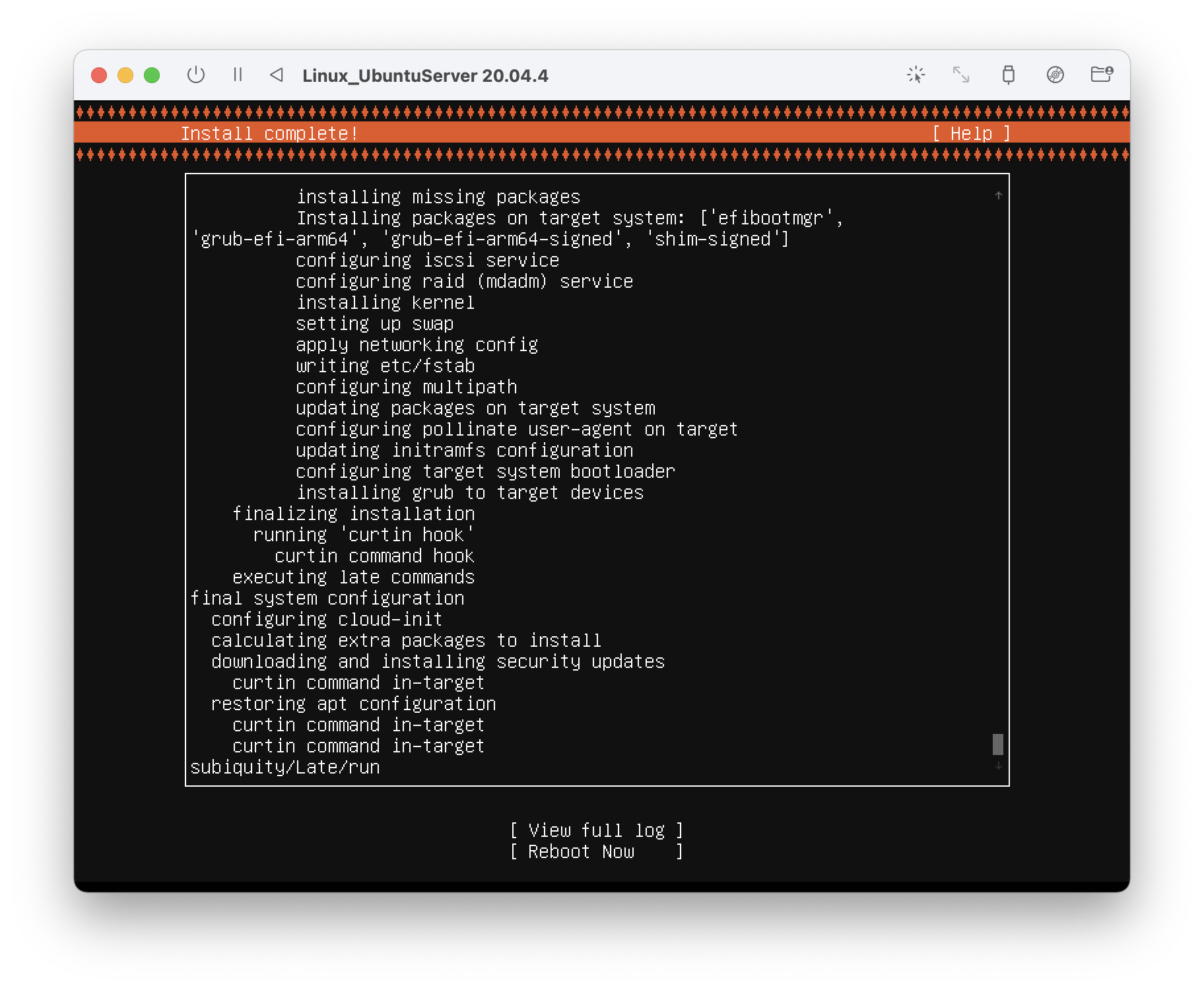Click 'apply networking config' log line
Image resolution: width=1204 pixels, height=990 pixels.
(417, 345)
